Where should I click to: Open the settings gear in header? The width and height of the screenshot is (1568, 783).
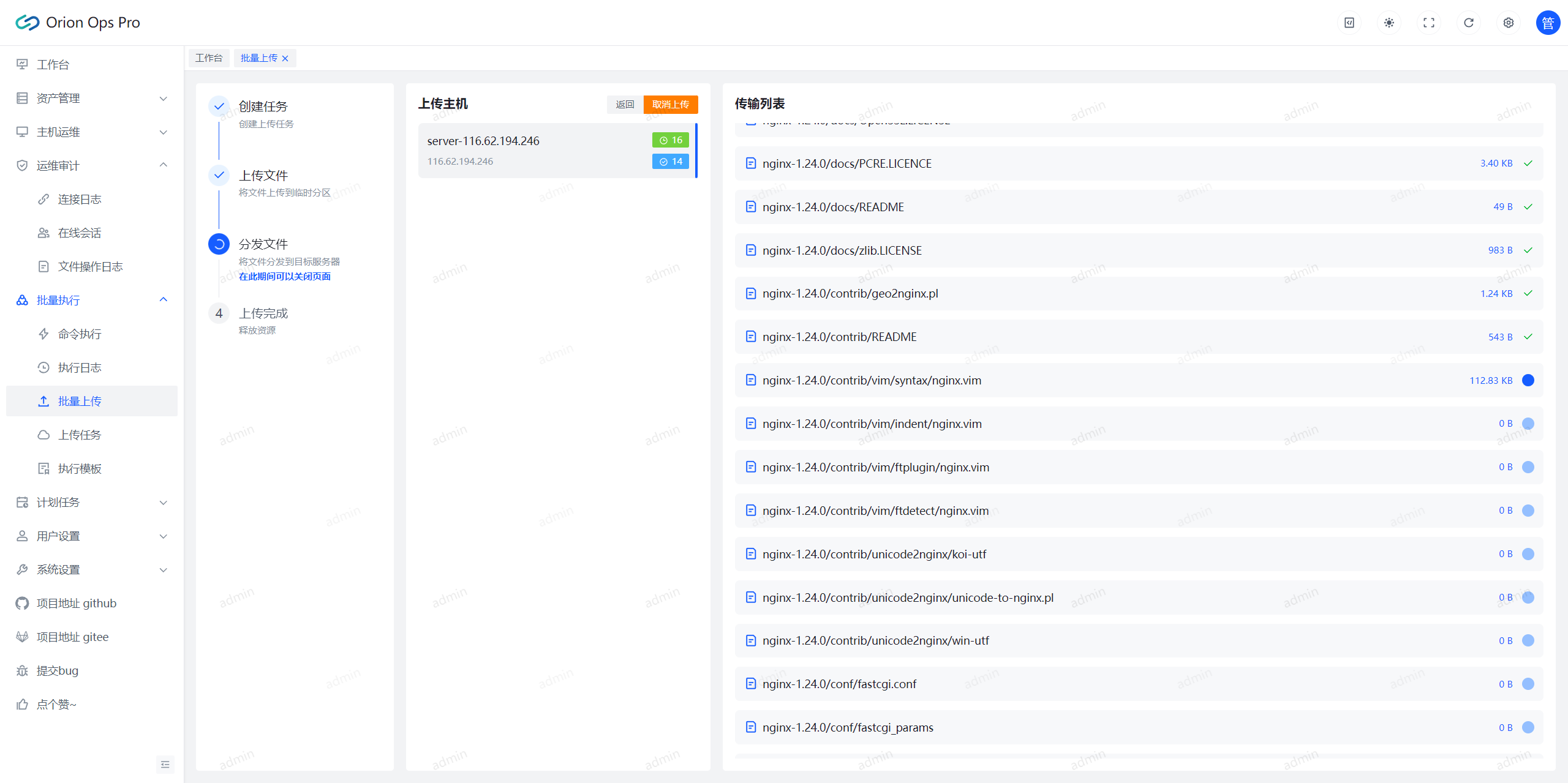(1508, 23)
